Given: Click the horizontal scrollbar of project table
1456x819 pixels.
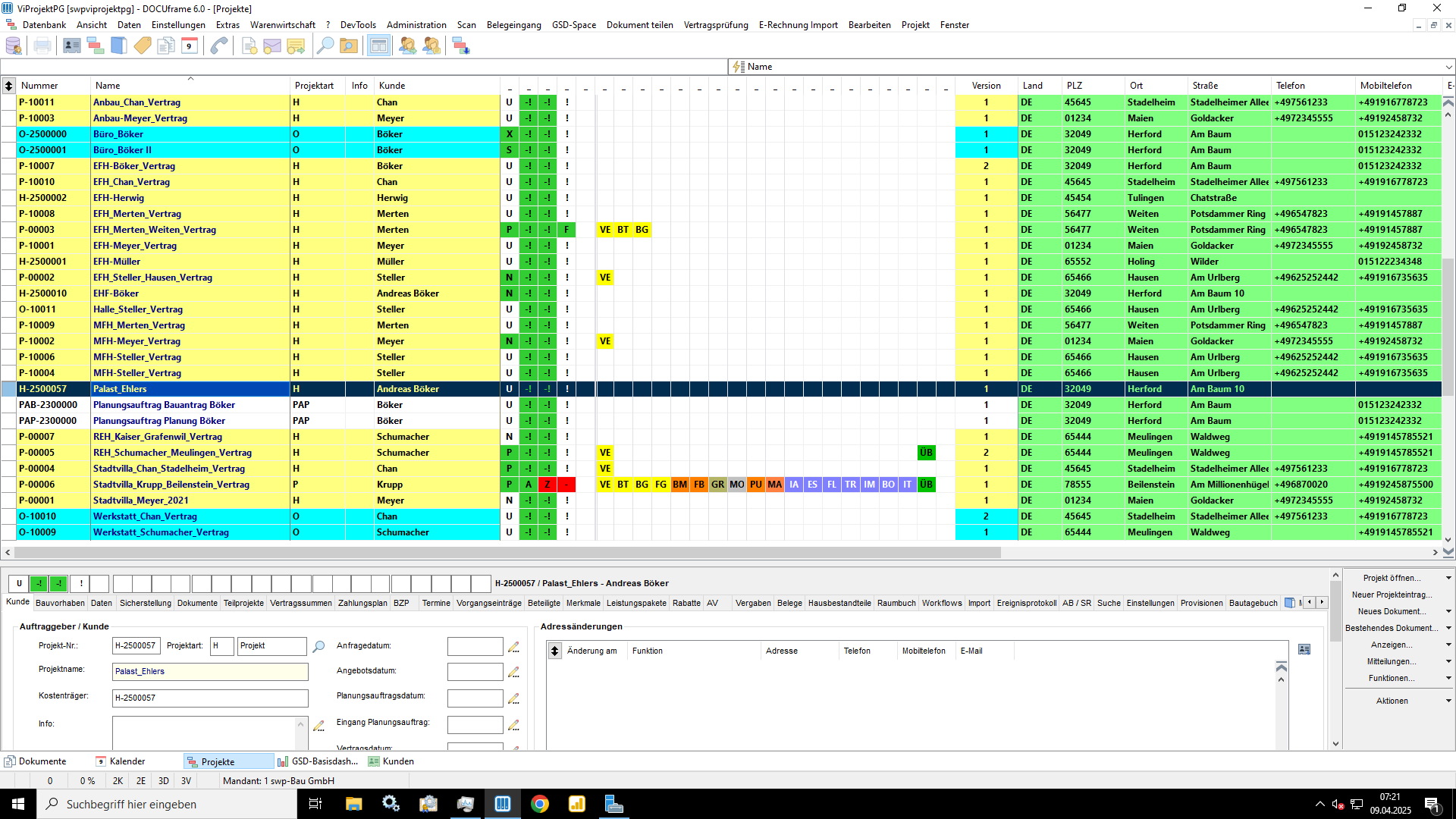Looking at the screenshot, I should point(507,552).
